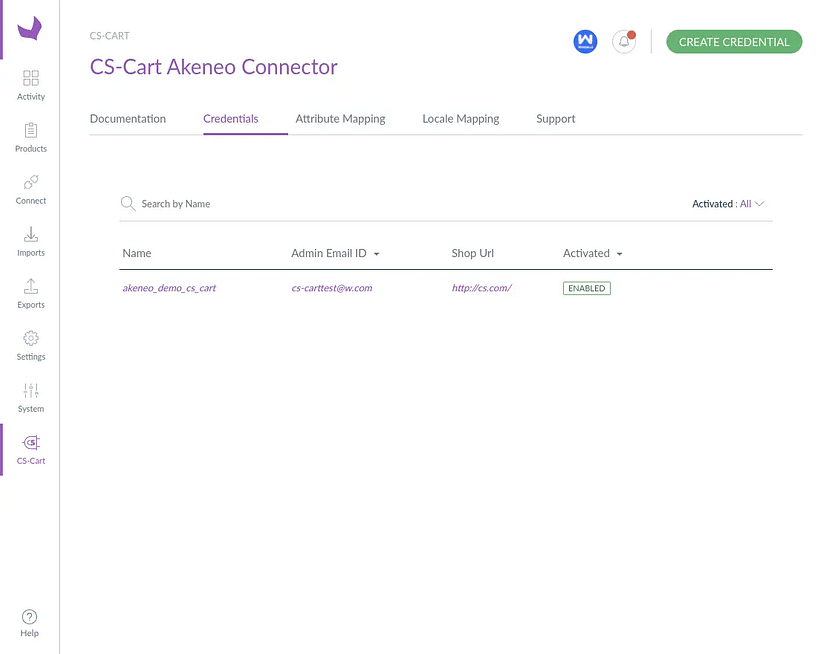The width and height of the screenshot is (832, 654).
Task: Open the Activity section from sidebar
Action: [x=30, y=85]
